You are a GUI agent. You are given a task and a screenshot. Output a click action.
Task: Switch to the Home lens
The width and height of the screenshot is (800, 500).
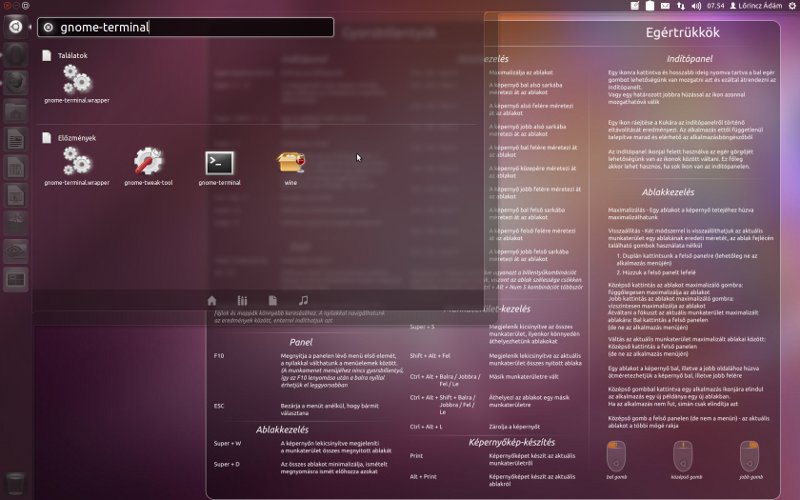click(x=212, y=301)
